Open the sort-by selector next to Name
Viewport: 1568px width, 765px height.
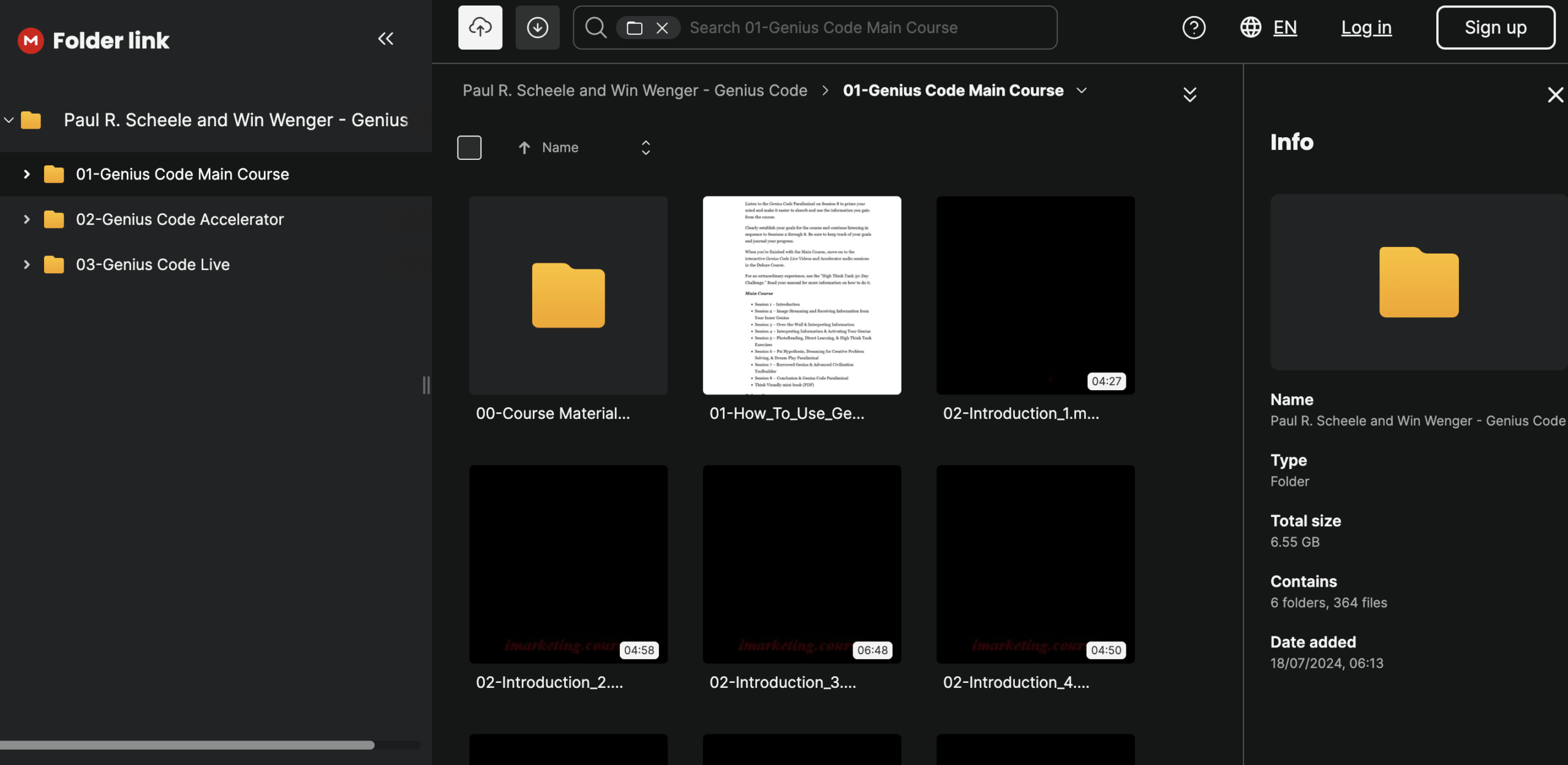[646, 148]
